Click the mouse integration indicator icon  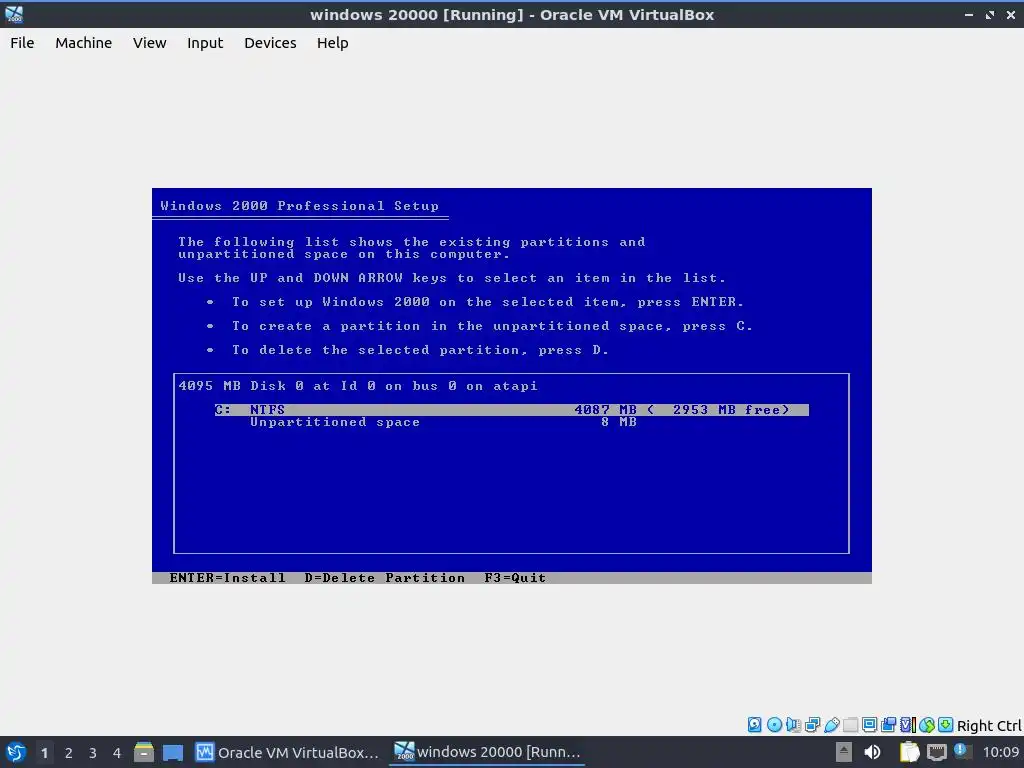click(x=927, y=724)
